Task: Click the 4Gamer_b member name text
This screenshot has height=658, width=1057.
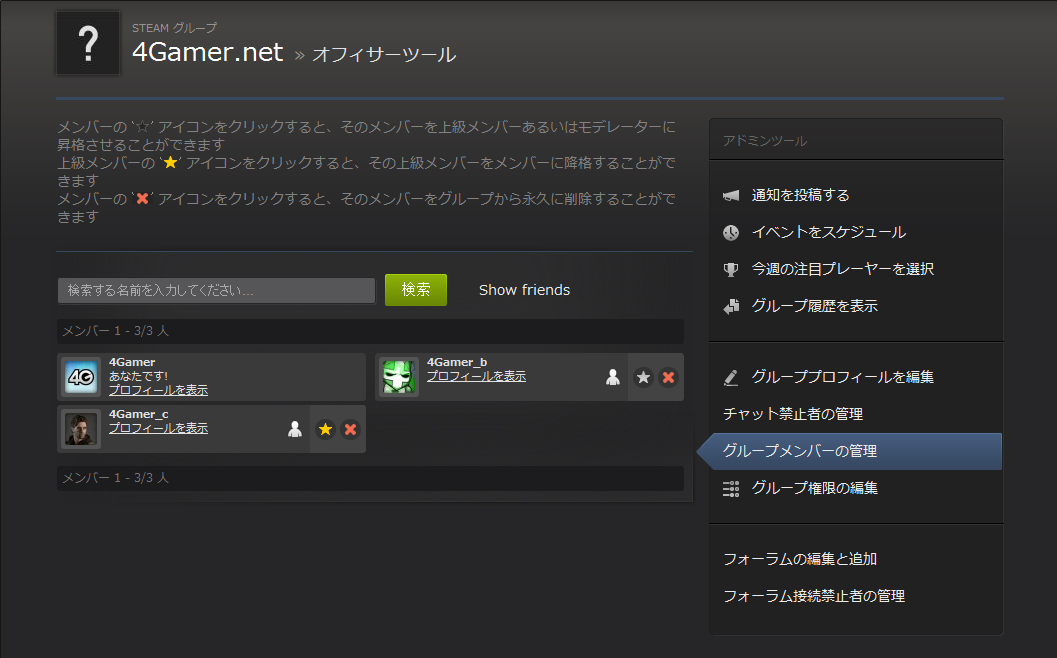Action: click(457, 363)
